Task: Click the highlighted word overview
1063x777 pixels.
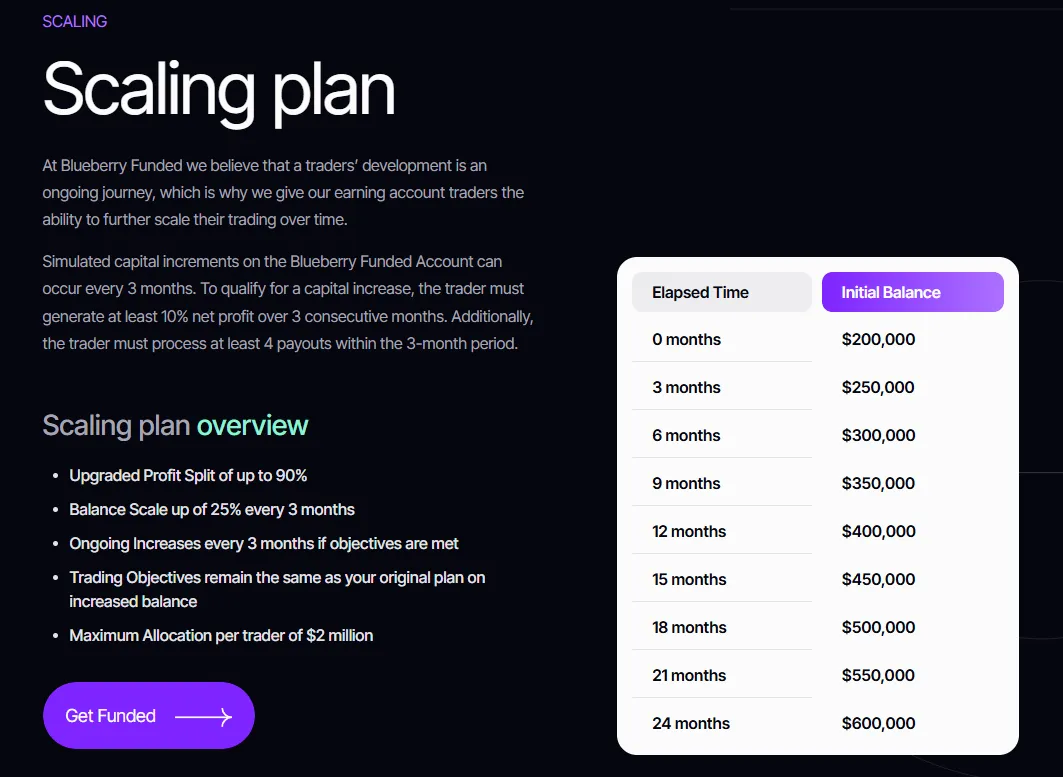Action: click(x=253, y=425)
